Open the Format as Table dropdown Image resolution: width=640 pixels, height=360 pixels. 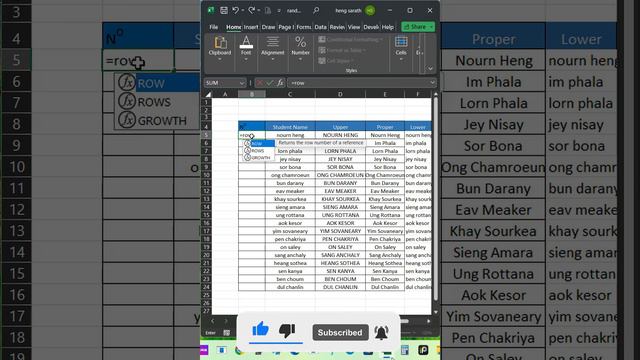[342, 50]
